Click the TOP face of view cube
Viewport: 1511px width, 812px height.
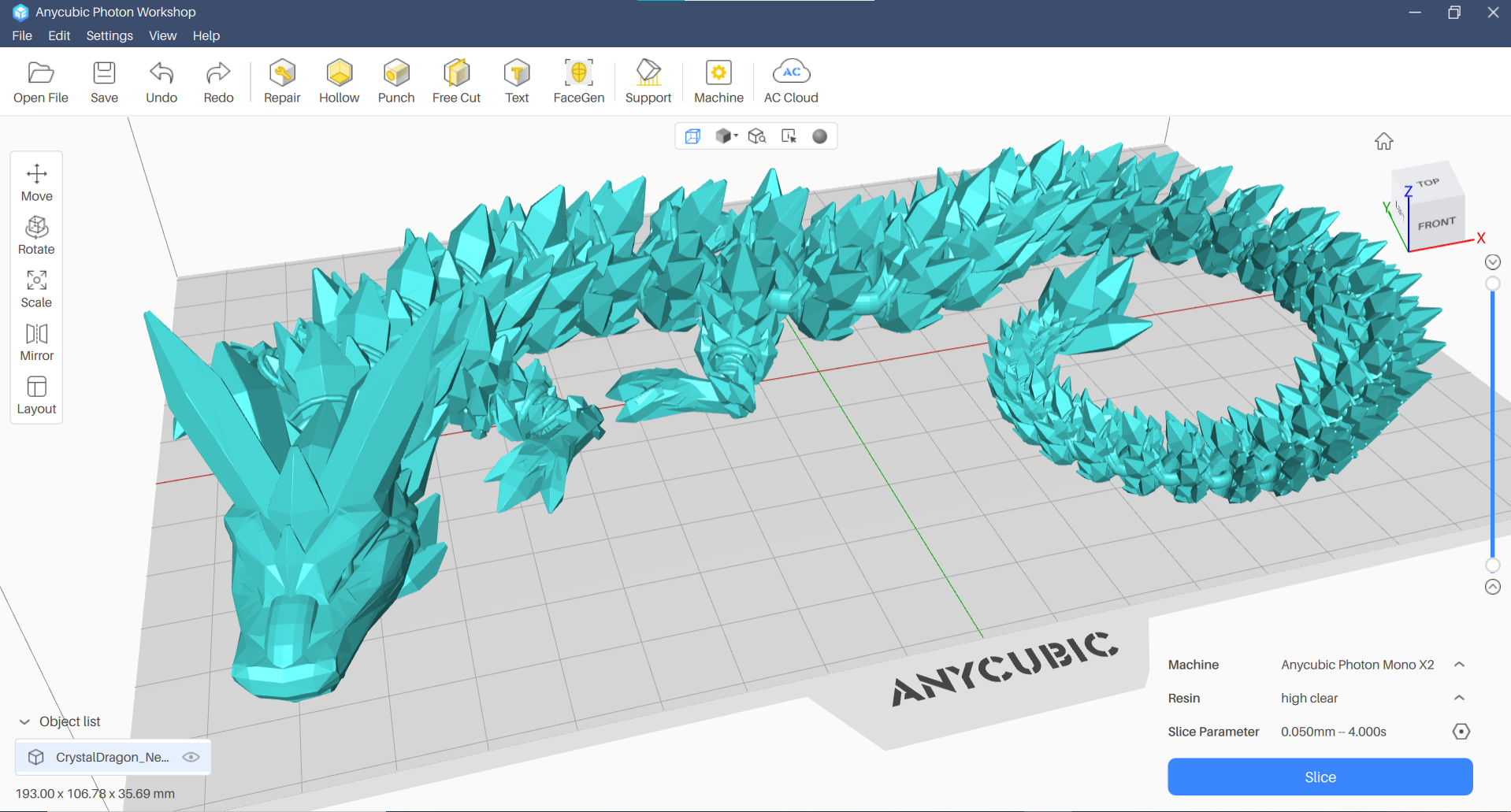tap(1427, 183)
